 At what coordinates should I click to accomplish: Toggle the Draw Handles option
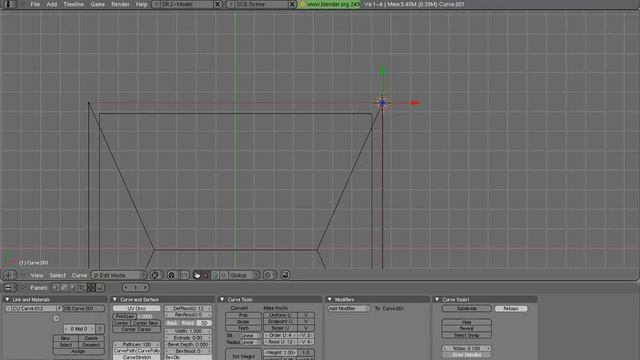[x=467, y=355]
